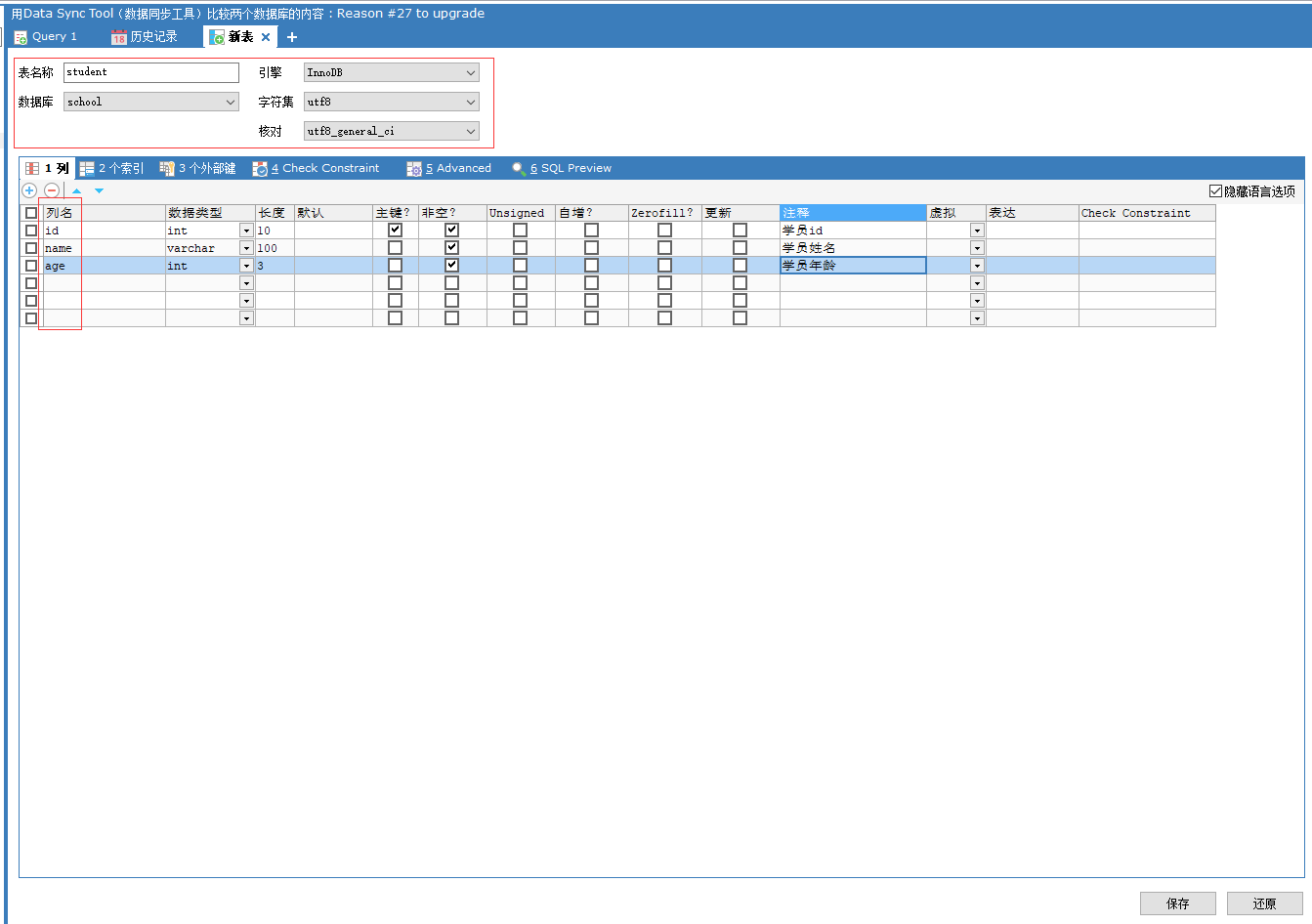The width and height of the screenshot is (1312, 924).
Task: Open 虚拟 dropdown for name row
Action: tap(977, 248)
